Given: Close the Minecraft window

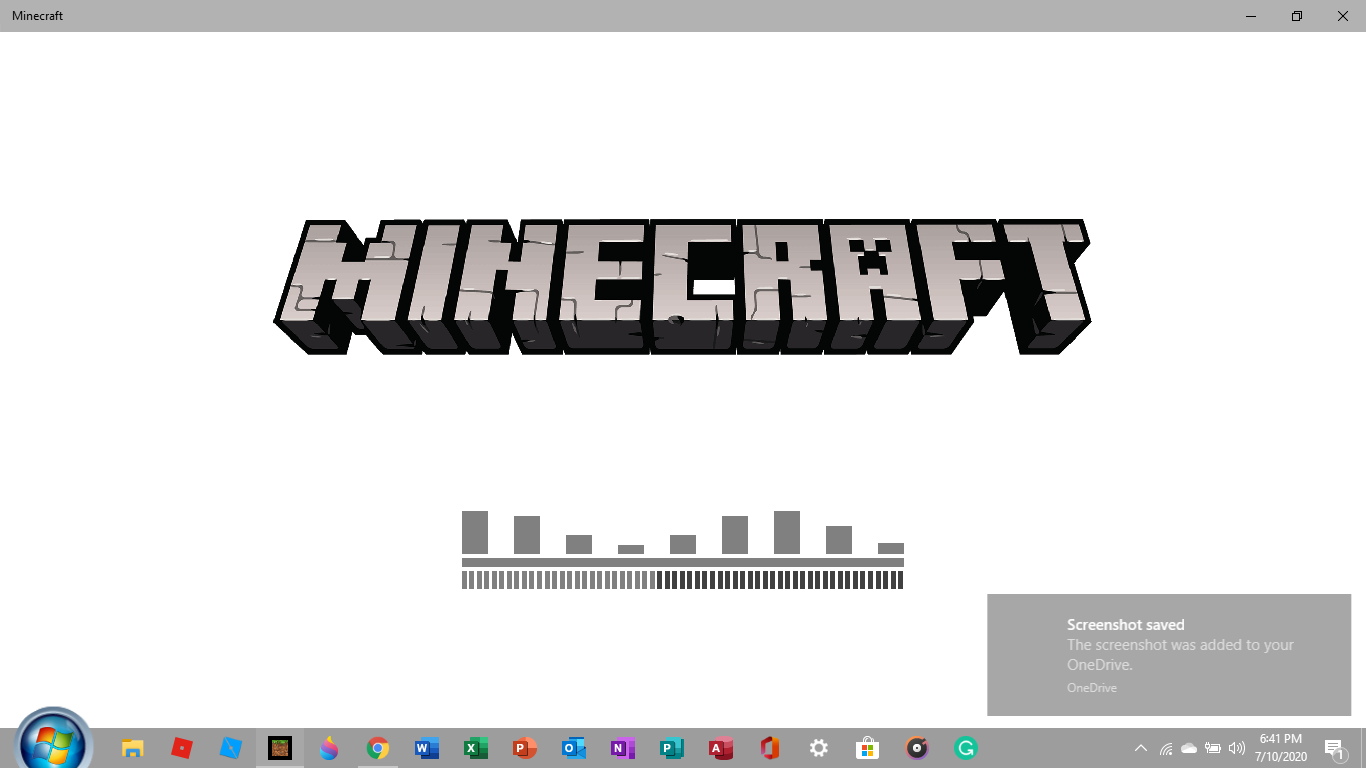Looking at the screenshot, I should tap(1343, 16).
